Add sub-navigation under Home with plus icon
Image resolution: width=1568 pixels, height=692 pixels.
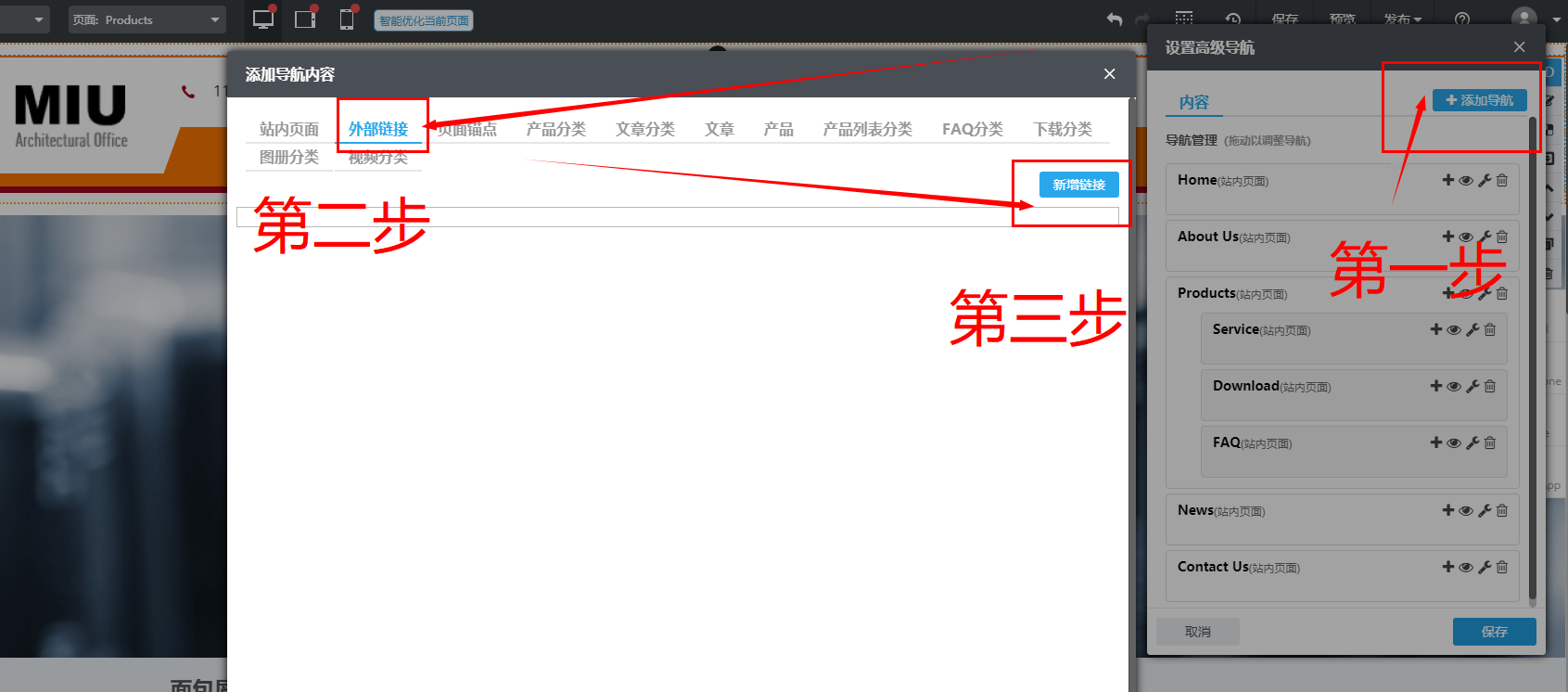click(1448, 180)
